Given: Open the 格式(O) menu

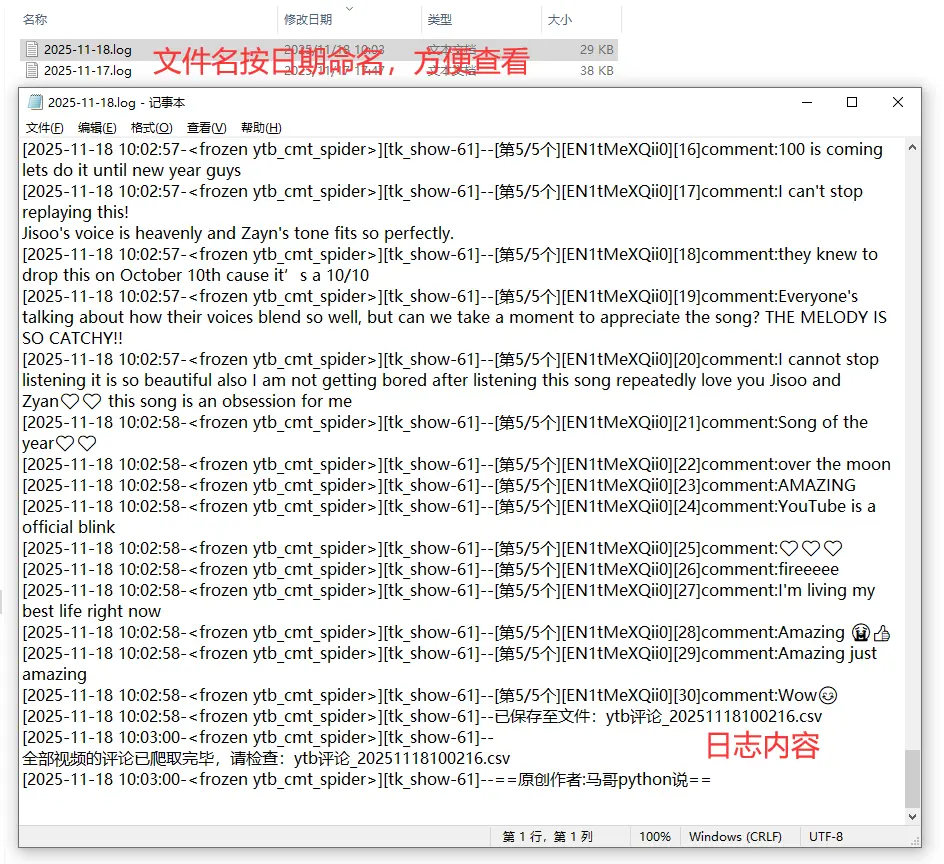Looking at the screenshot, I should [x=152, y=128].
